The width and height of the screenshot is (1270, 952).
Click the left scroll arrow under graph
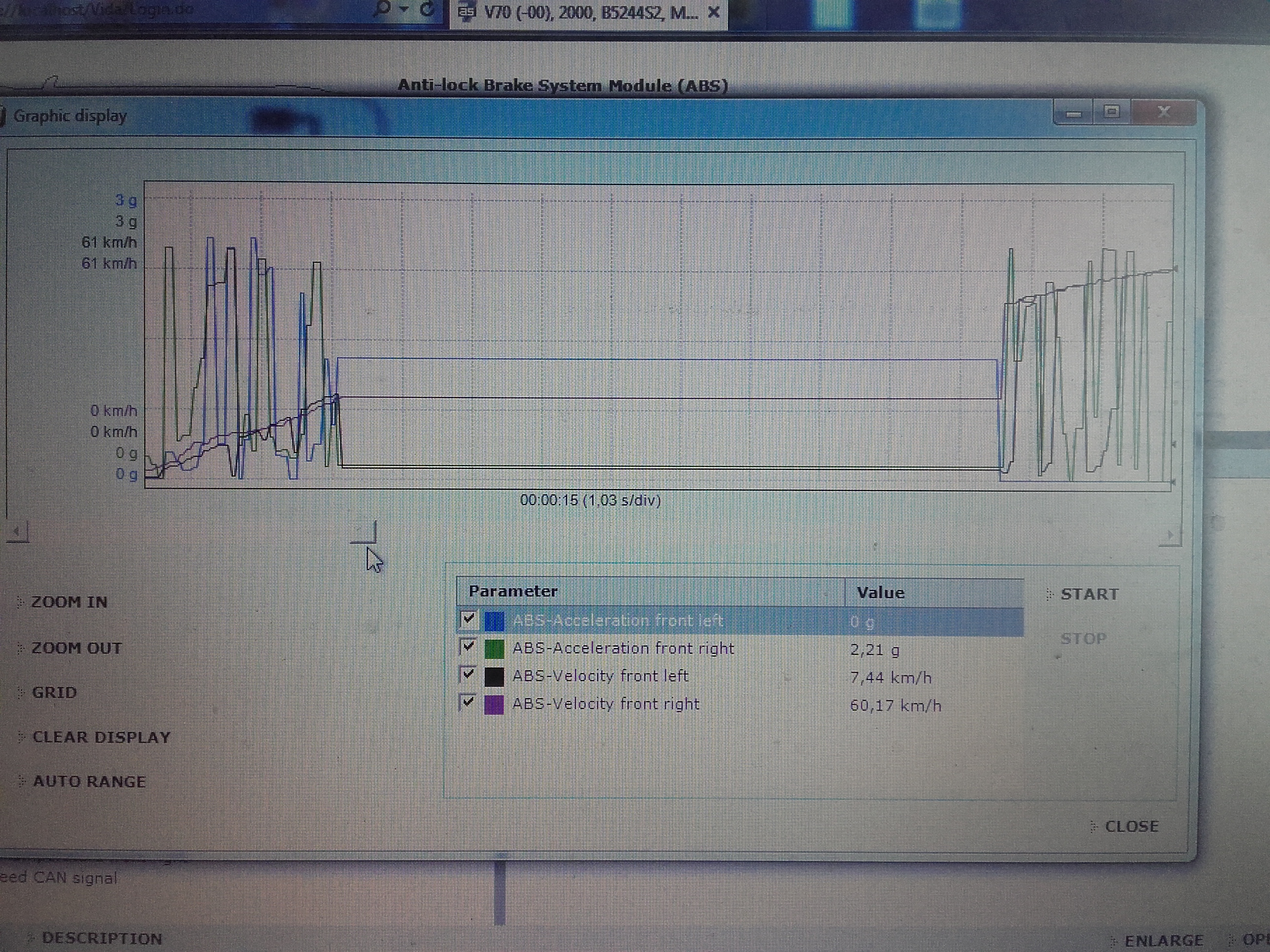click(17, 532)
